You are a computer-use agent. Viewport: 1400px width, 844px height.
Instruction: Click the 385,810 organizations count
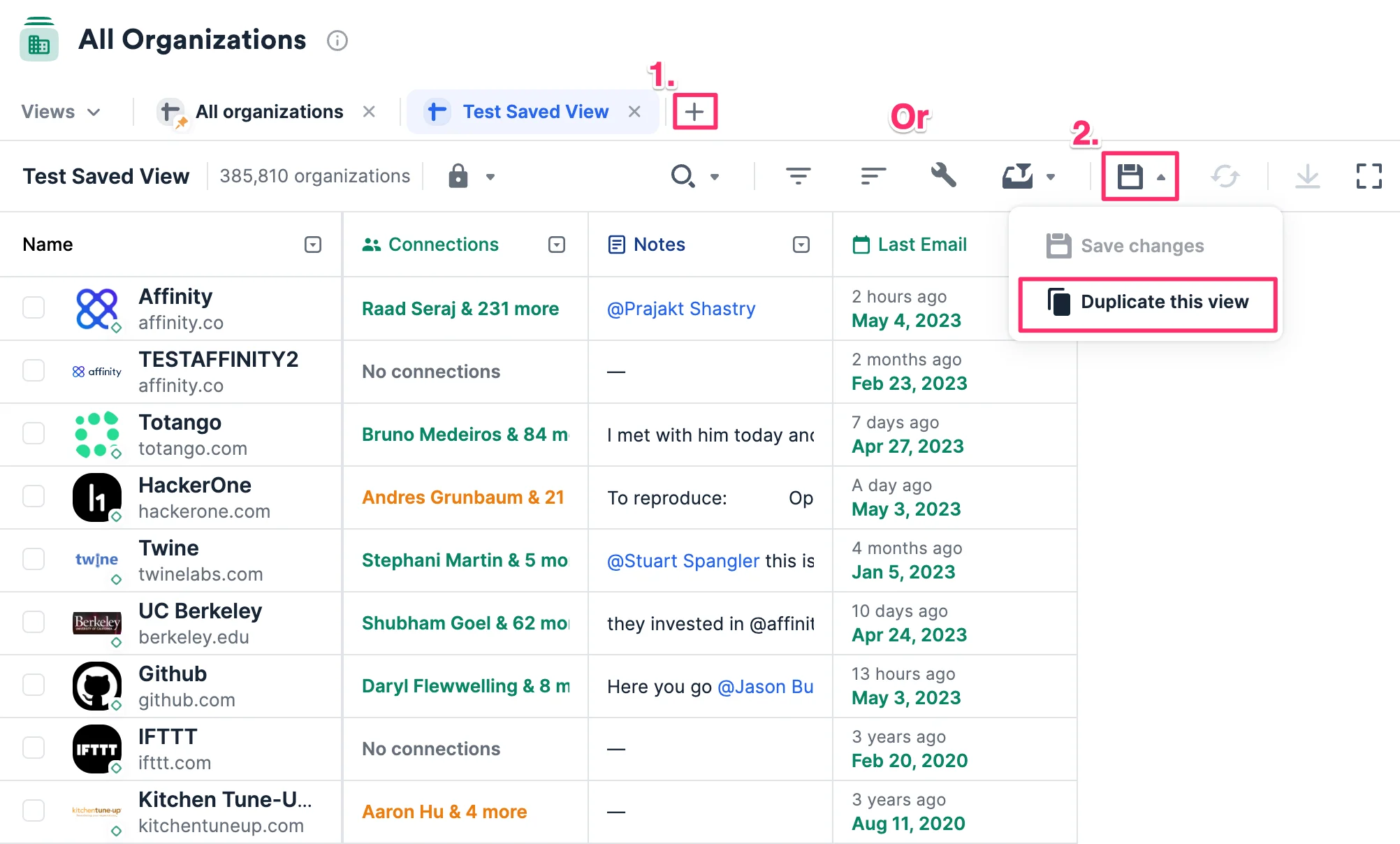(315, 176)
